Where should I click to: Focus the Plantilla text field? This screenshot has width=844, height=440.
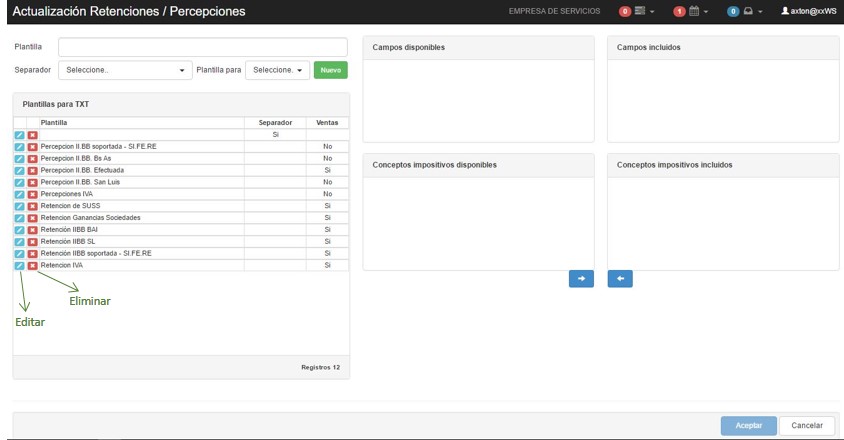pos(201,47)
